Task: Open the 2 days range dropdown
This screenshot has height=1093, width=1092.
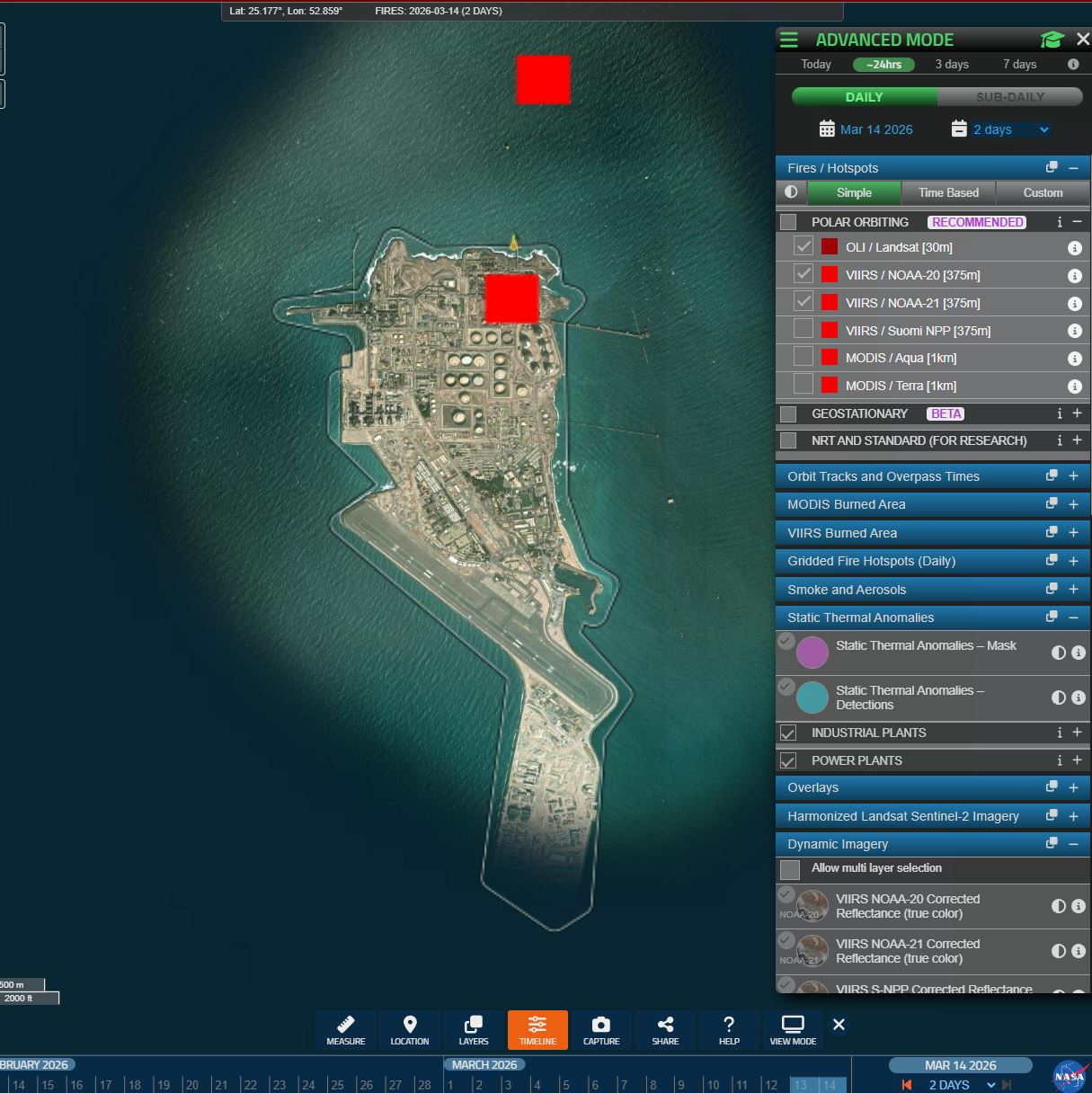Action: click(x=1011, y=129)
